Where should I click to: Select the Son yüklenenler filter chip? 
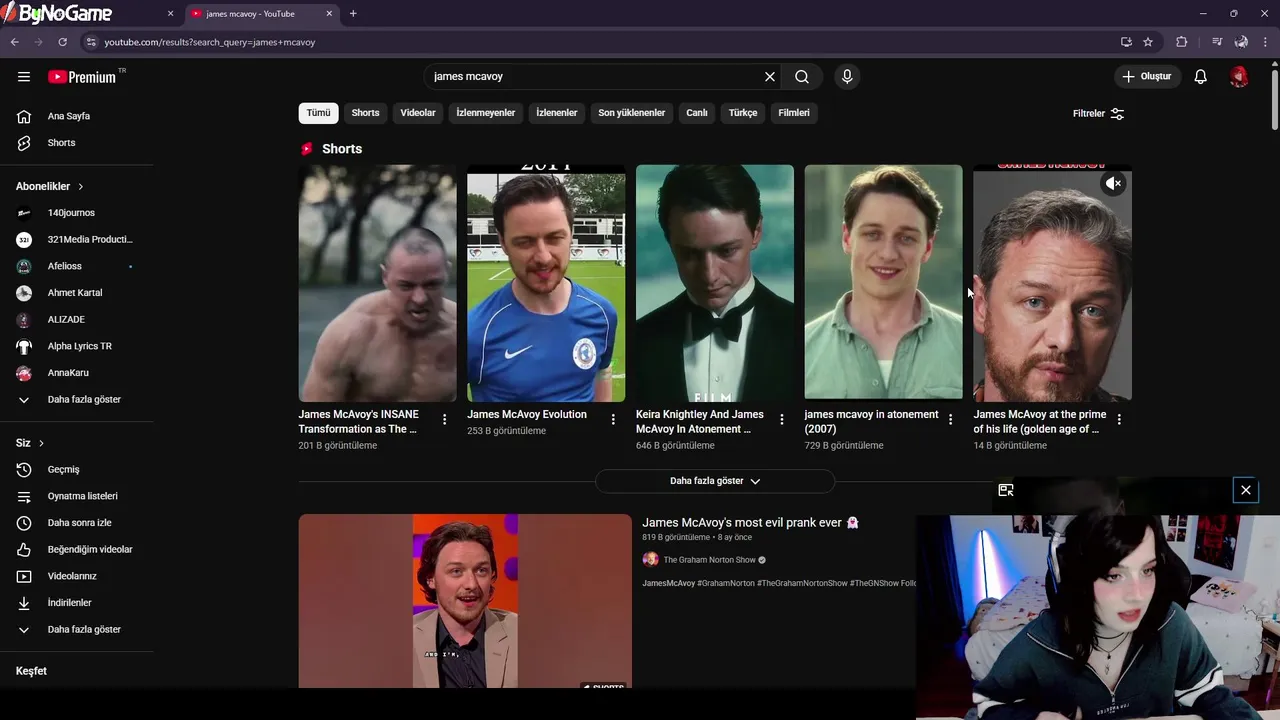click(x=632, y=113)
